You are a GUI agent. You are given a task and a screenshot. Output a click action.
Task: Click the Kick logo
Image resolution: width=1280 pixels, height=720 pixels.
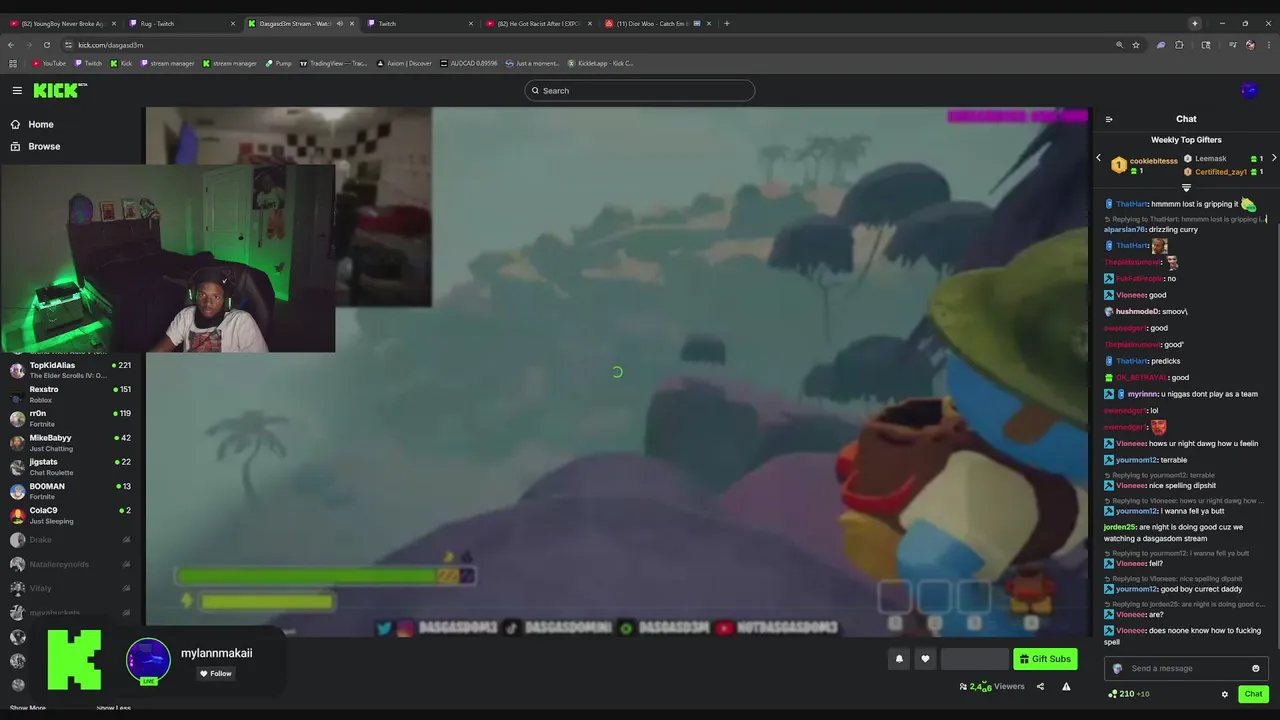(60, 90)
